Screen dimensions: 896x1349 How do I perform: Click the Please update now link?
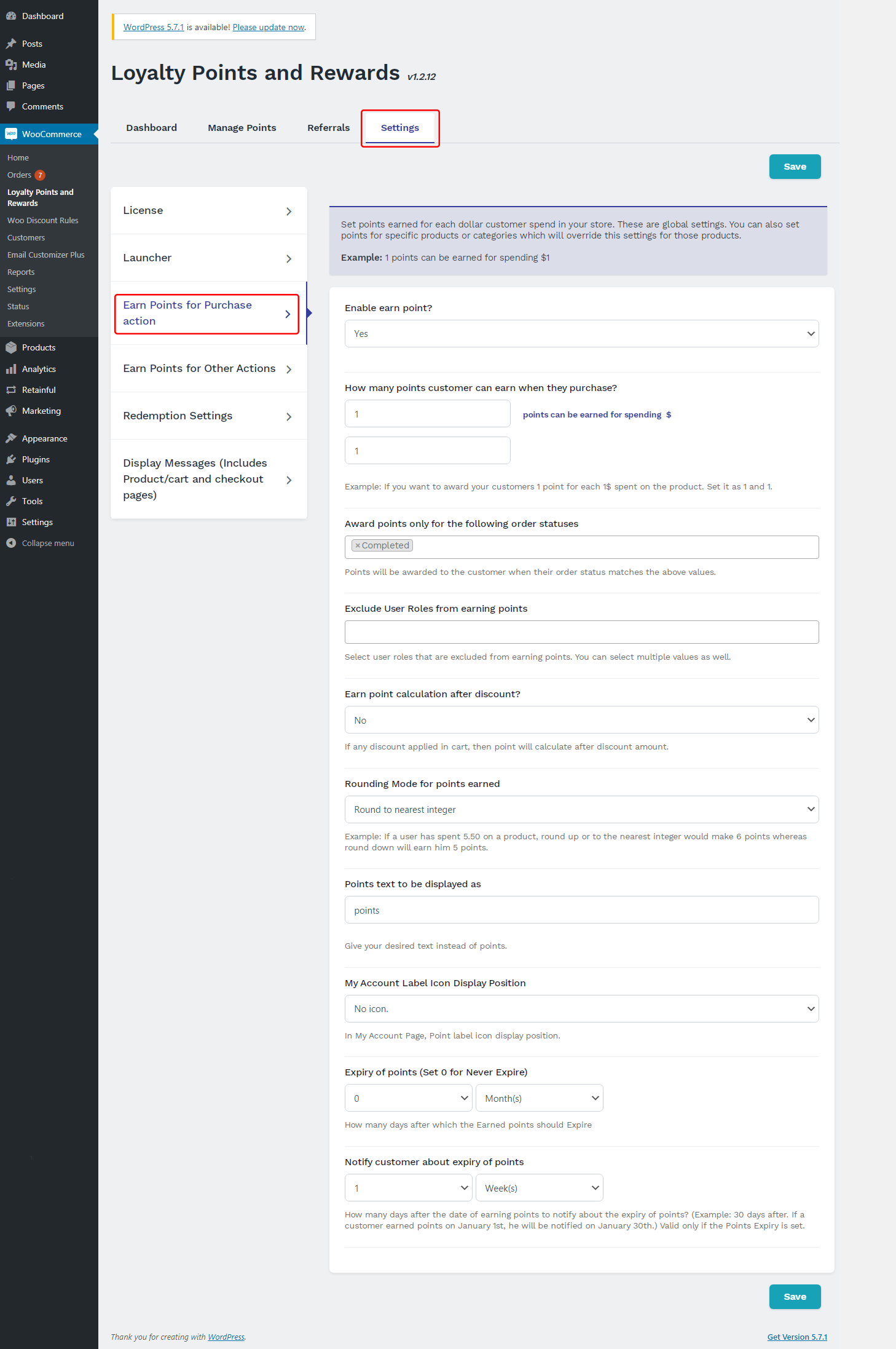point(269,27)
